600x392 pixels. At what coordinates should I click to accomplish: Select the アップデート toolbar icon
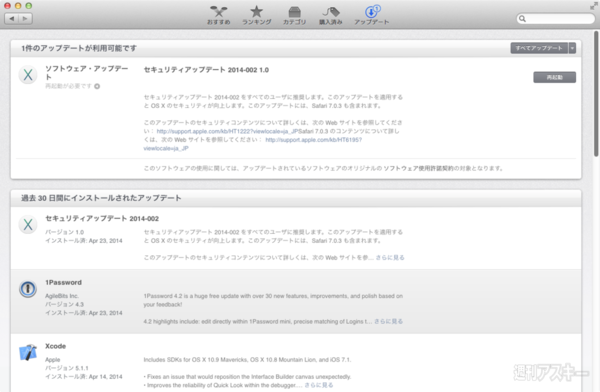click(371, 15)
